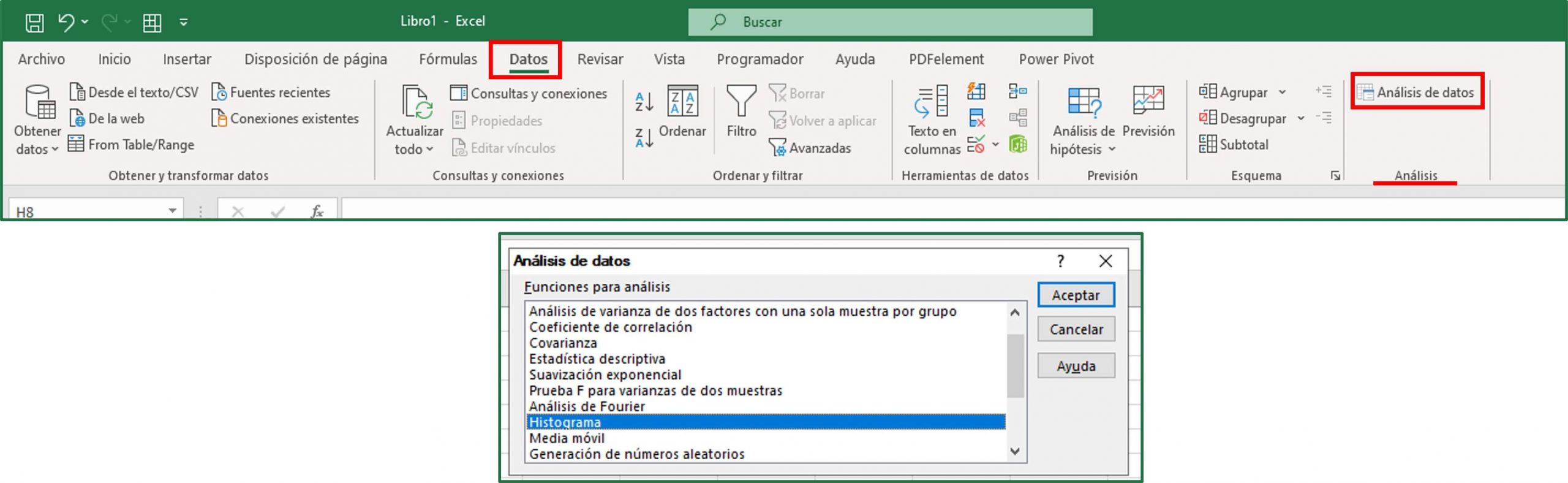This screenshot has height=483, width=1568.
Task: Expand the Agrupar dropdown arrow
Action: [x=1283, y=93]
